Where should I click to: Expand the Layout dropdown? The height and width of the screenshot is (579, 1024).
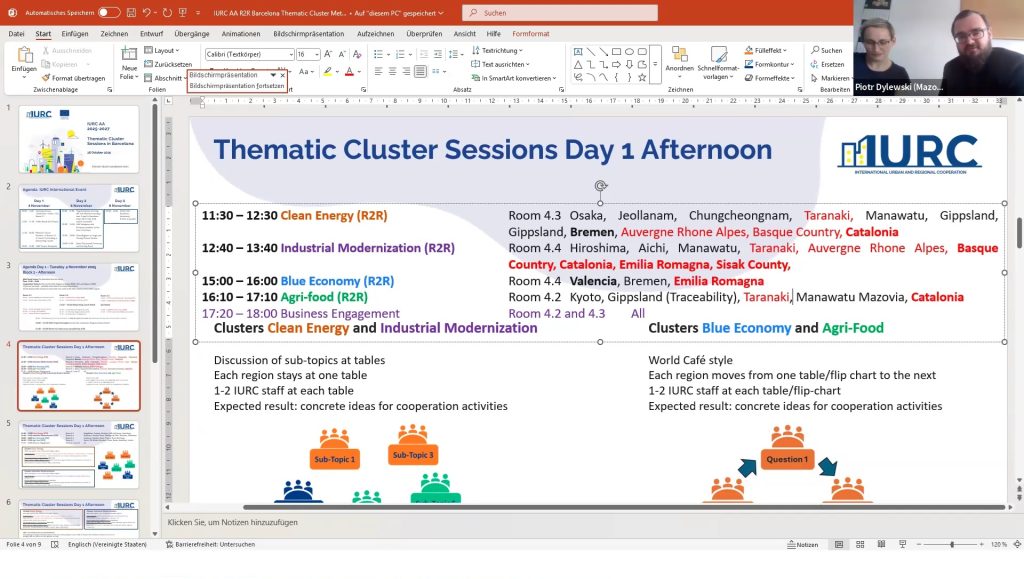(165, 50)
